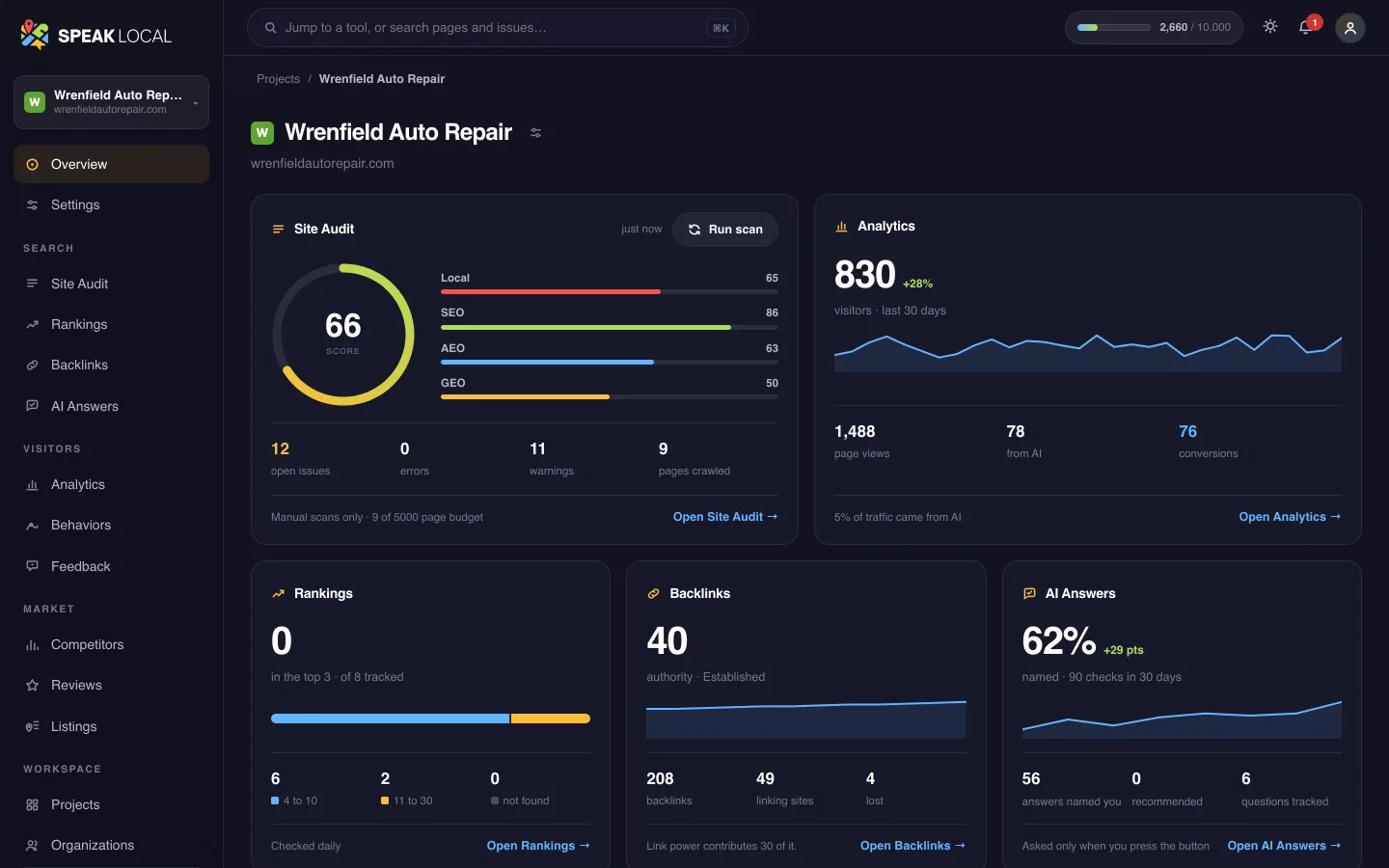Click the Run scan button

[x=725, y=230]
